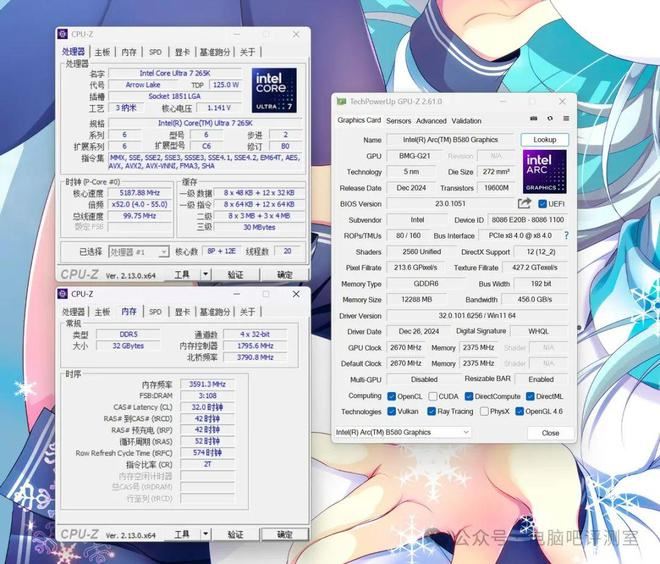
Task: Click the 32.0 CAS latency value
Action: click(x=207, y=407)
